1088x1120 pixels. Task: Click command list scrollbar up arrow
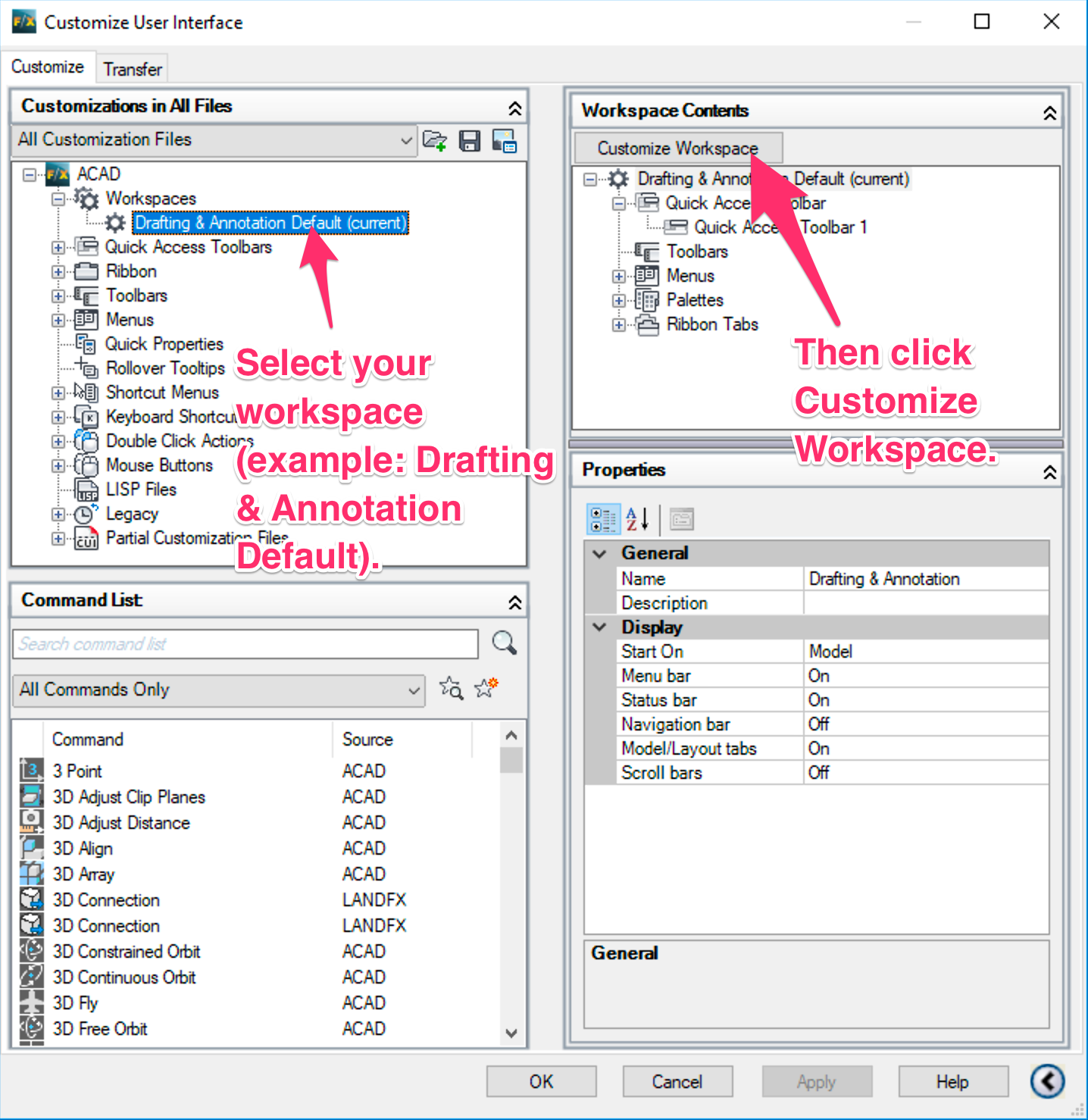(x=511, y=735)
